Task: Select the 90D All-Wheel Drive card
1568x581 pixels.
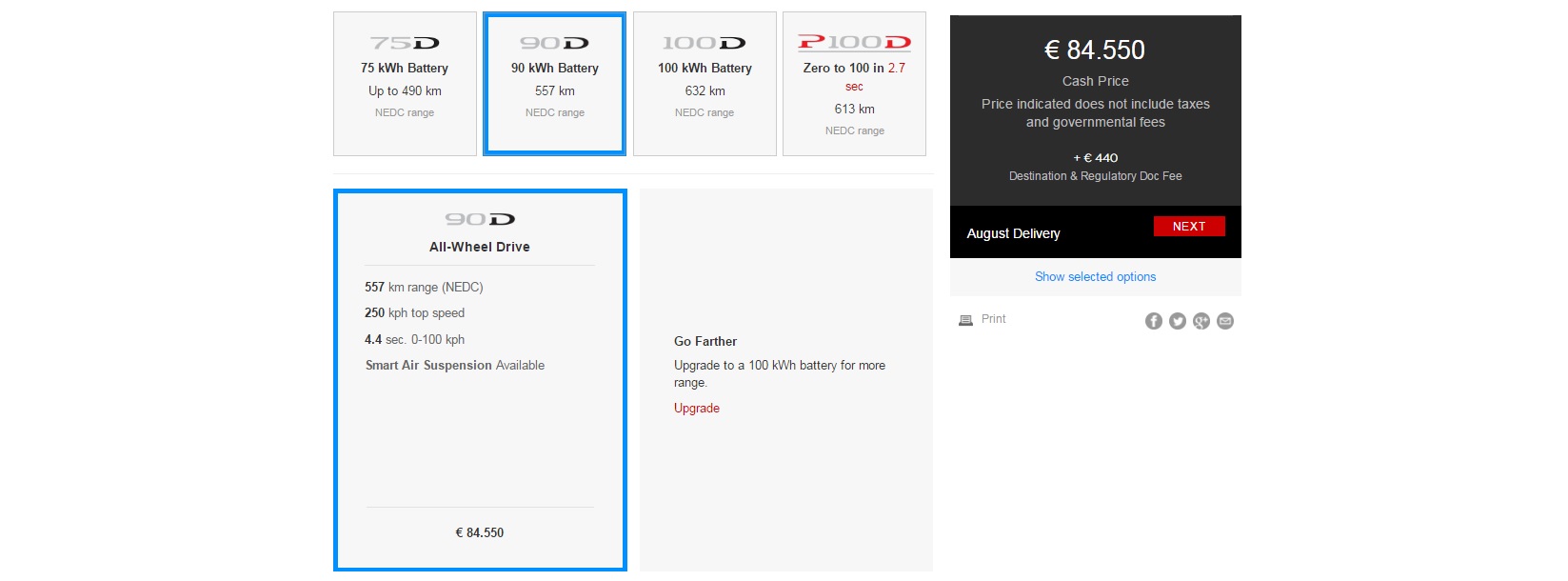Action: point(480,380)
